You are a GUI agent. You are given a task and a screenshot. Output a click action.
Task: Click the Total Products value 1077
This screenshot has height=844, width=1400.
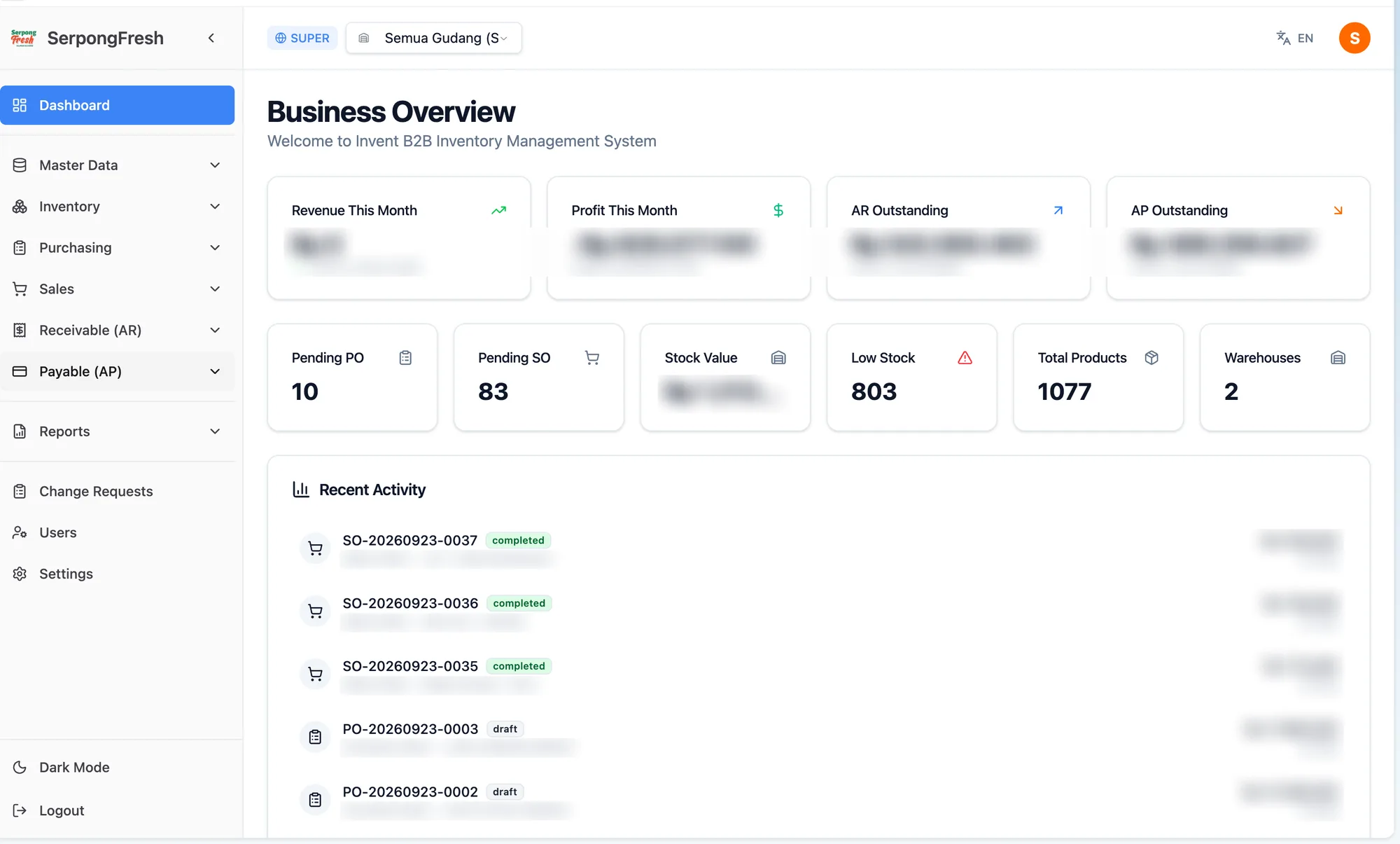(x=1065, y=392)
